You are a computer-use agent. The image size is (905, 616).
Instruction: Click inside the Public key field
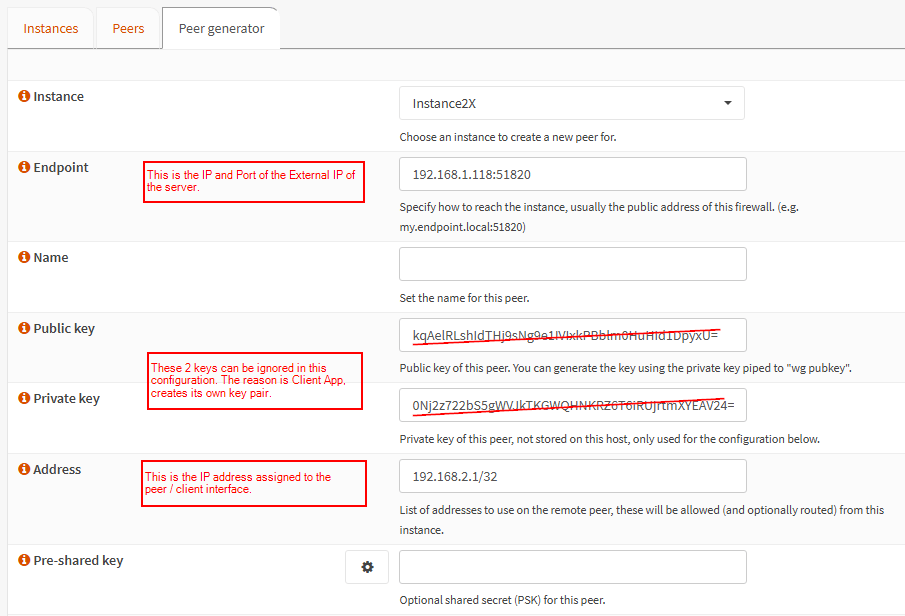(x=572, y=335)
